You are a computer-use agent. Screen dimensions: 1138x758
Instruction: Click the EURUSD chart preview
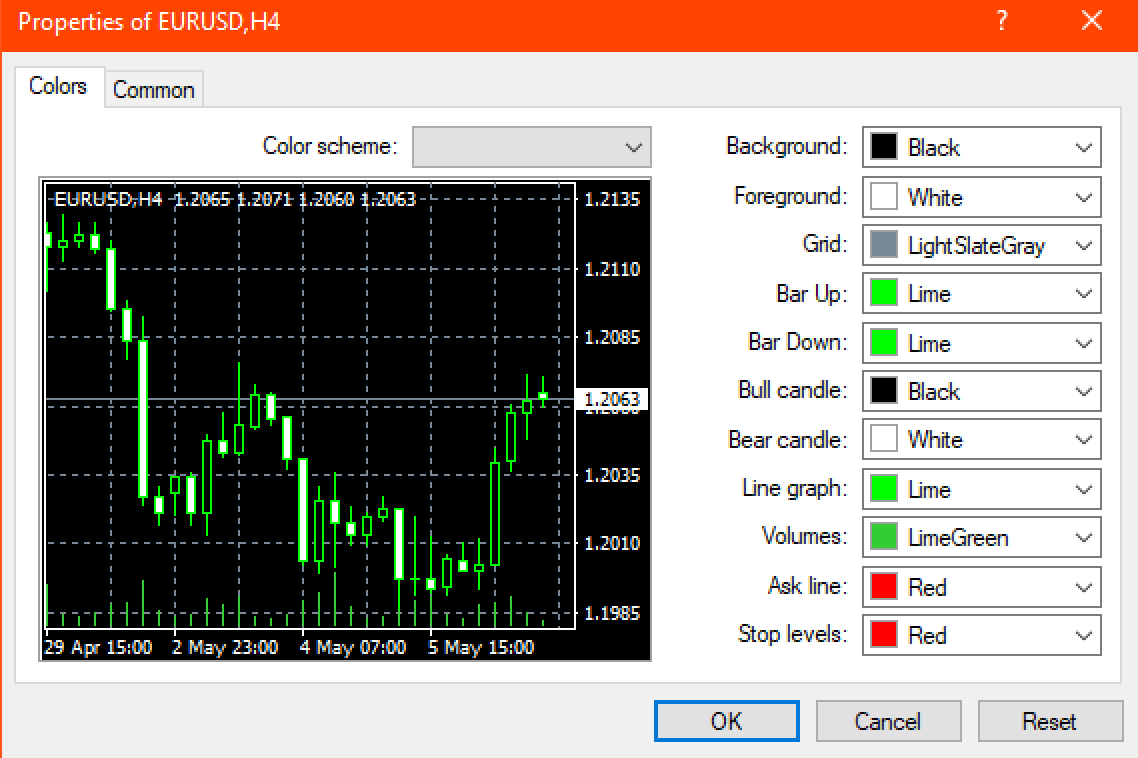[345, 419]
